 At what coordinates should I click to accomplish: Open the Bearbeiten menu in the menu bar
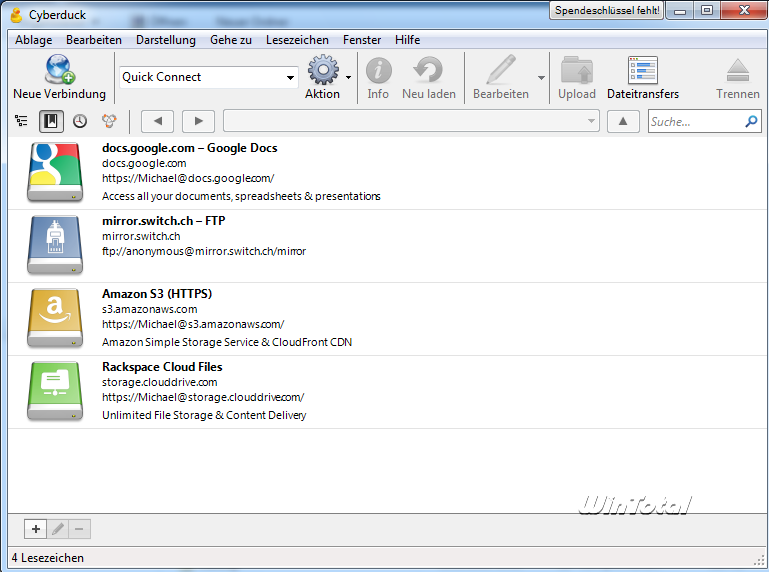pos(94,40)
